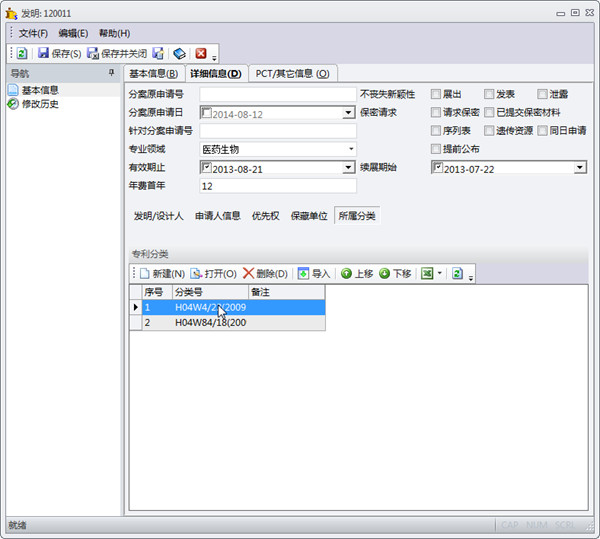The image size is (600, 539).
Task: Enable the 请求保密 checkbox
Action: tap(435, 112)
